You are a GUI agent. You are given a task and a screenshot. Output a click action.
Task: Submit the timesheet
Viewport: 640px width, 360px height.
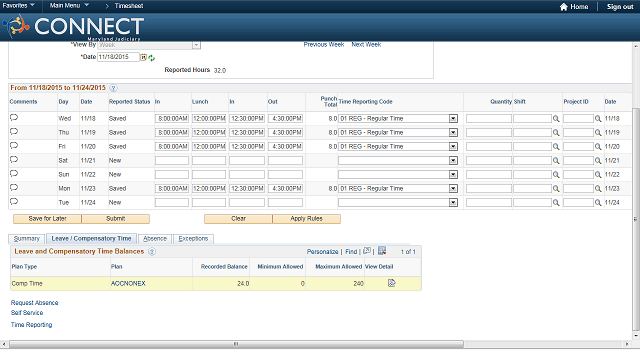click(x=116, y=219)
